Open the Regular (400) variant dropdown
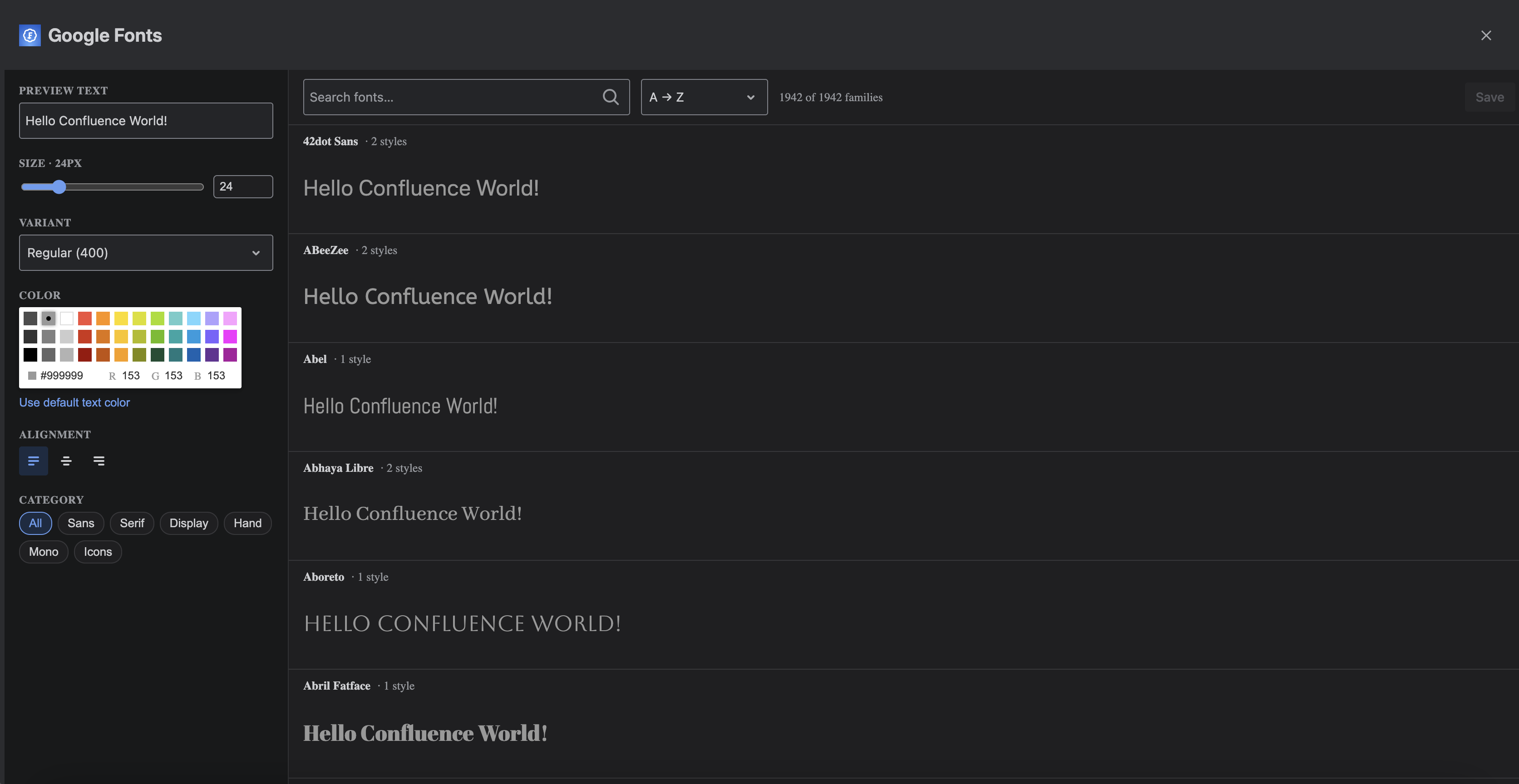1519x784 pixels. (x=146, y=253)
